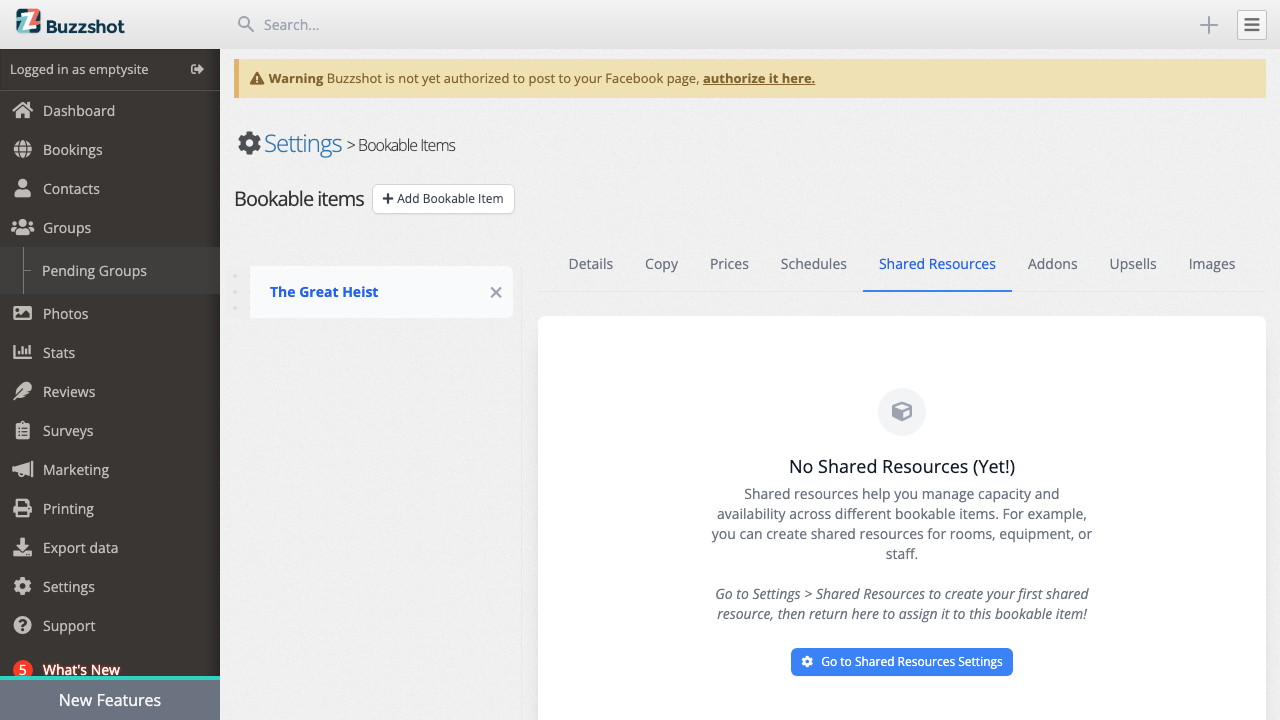The width and height of the screenshot is (1280, 720).
Task: Select the Images tab
Action: coord(1211,263)
